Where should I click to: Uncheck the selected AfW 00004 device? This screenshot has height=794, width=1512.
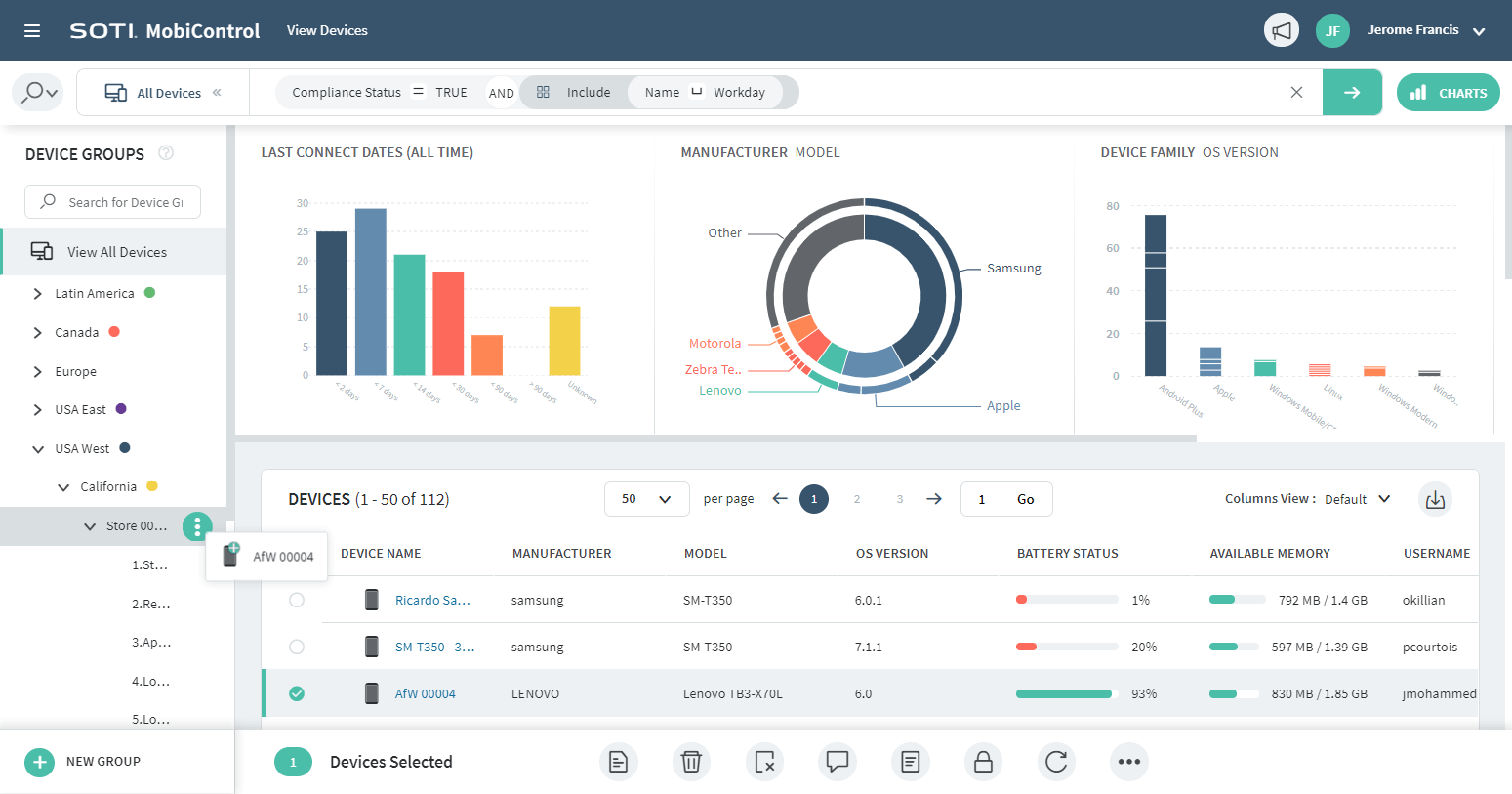coord(297,693)
